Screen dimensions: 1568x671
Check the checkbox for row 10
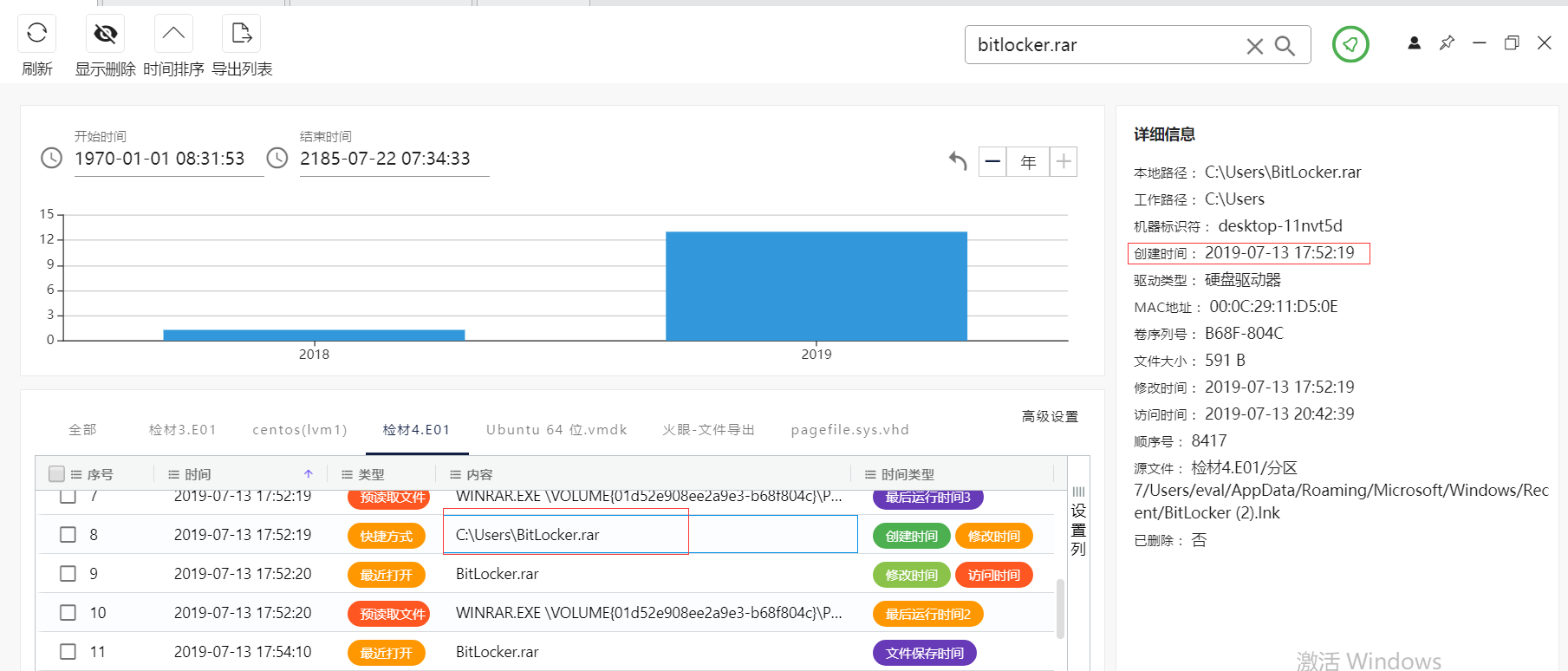pyautogui.click(x=68, y=613)
